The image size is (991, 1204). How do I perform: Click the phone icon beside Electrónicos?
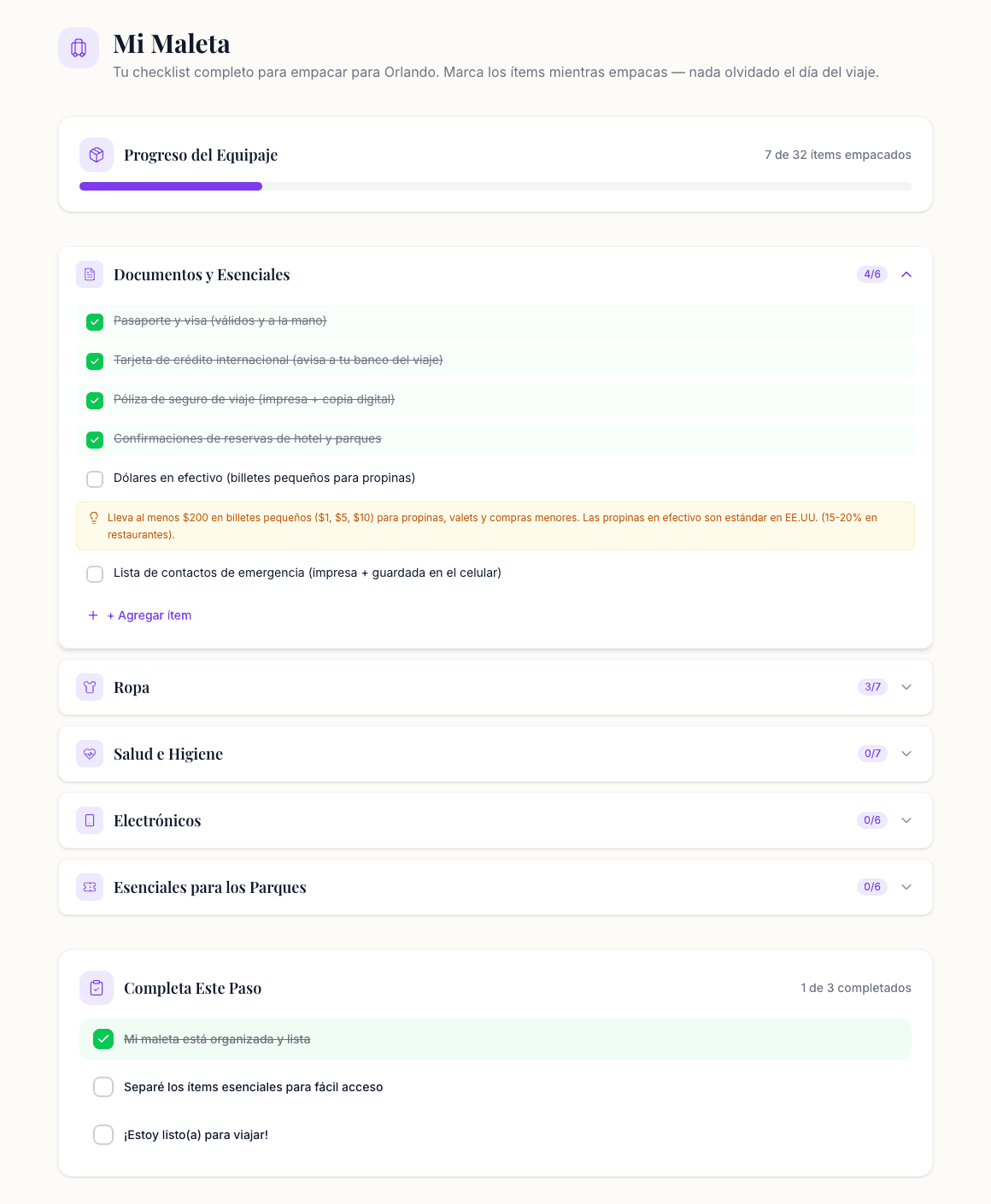[x=90, y=820]
